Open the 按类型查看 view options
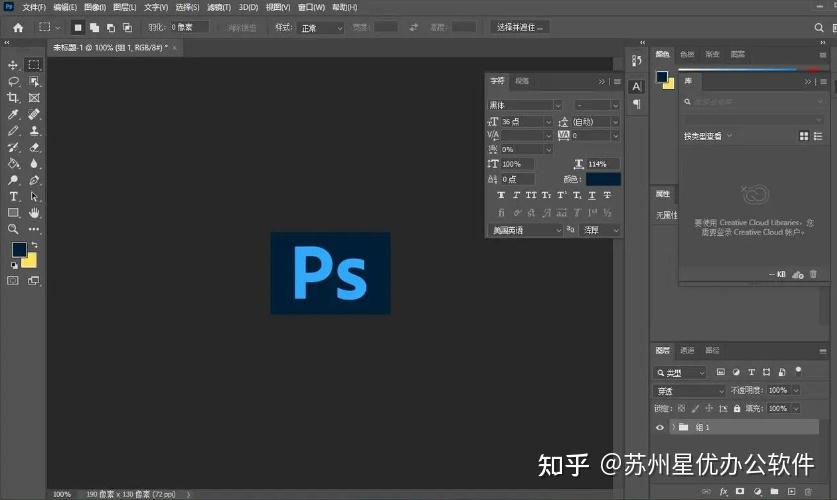 (708, 137)
